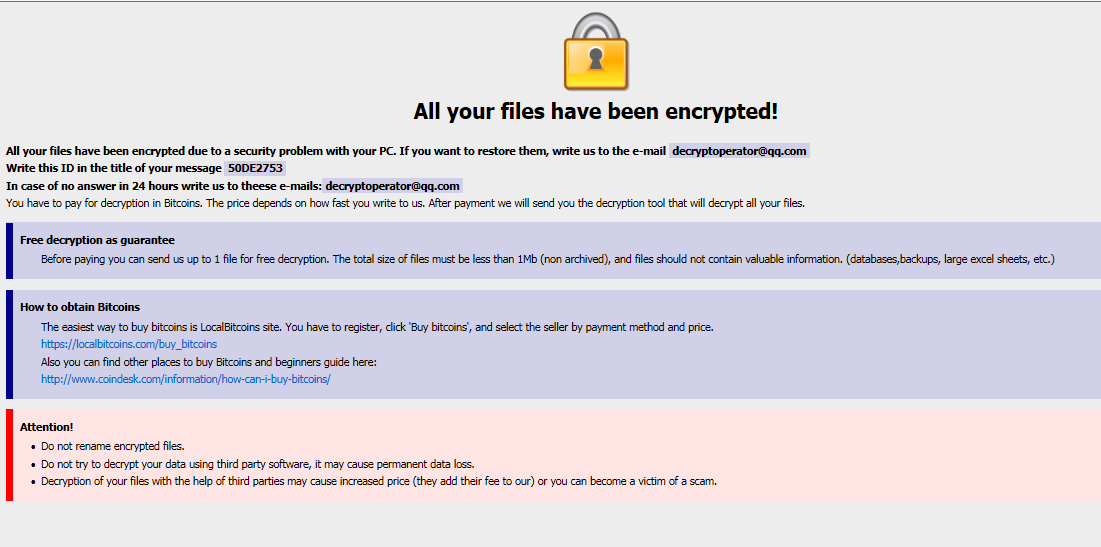Click the first decryptoperator@qq.com email address
Viewport: 1101px width, 547px height.
pos(739,151)
